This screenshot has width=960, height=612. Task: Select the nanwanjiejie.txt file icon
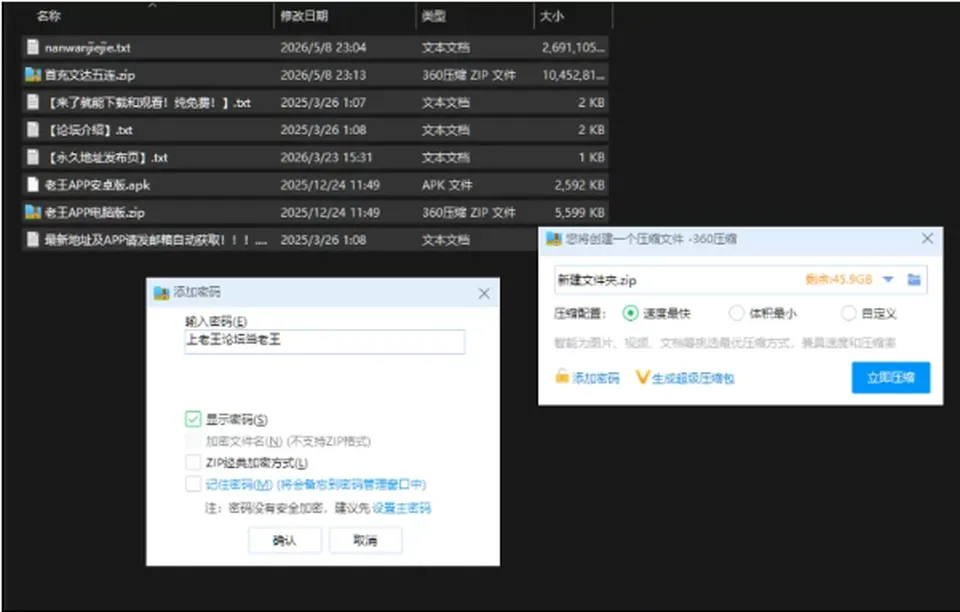33,47
